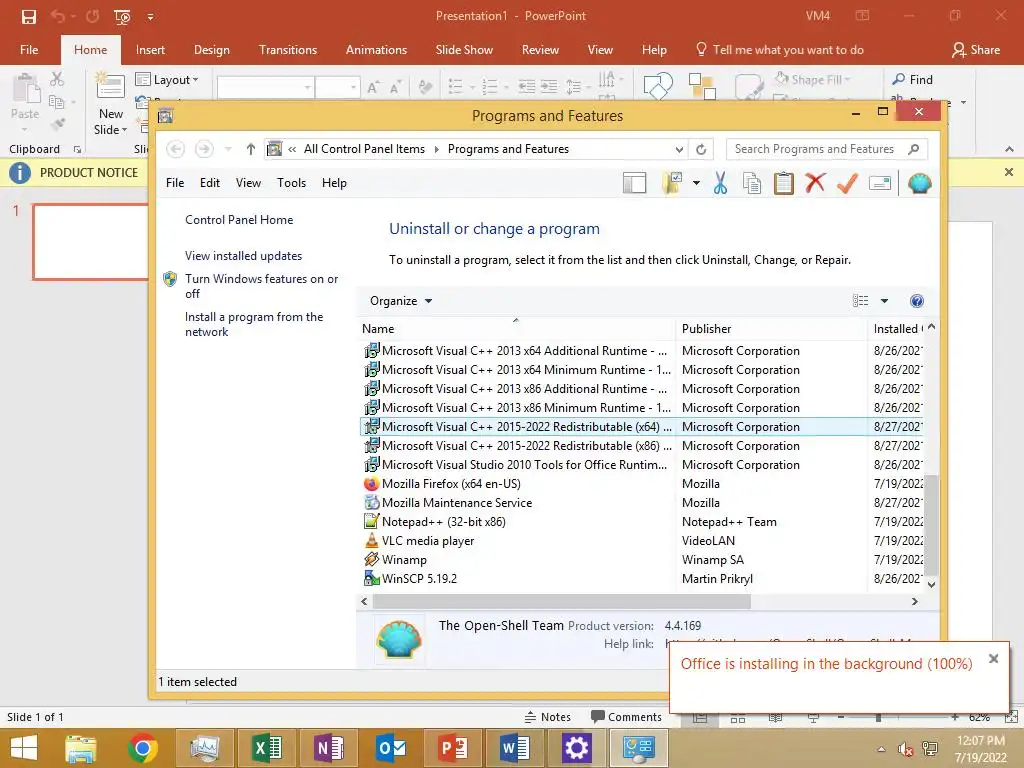
Task: Click the Control Panel Home link
Action: coord(239,220)
